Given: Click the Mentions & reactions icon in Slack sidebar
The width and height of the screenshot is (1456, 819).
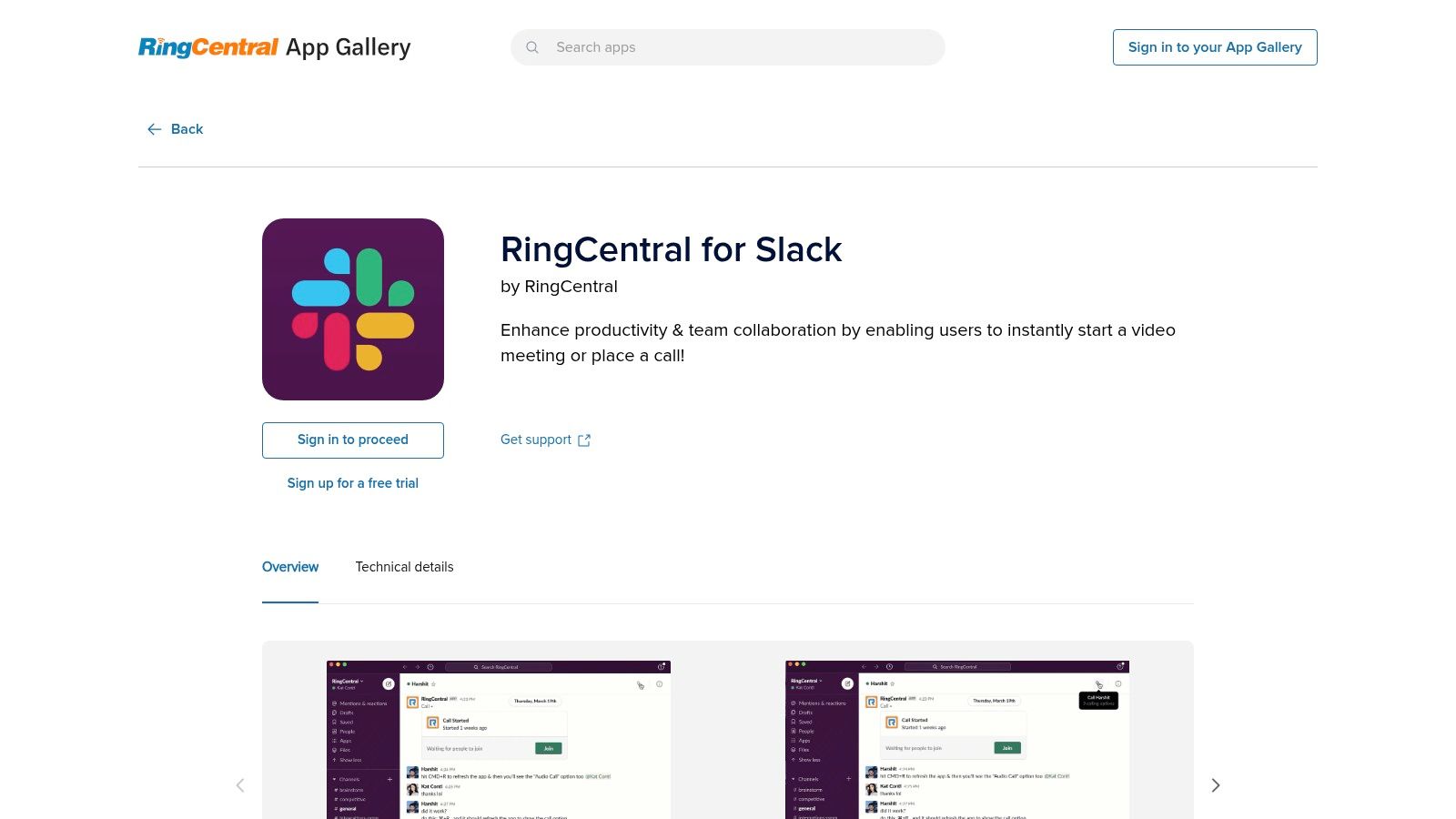Looking at the screenshot, I should (x=334, y=703).
